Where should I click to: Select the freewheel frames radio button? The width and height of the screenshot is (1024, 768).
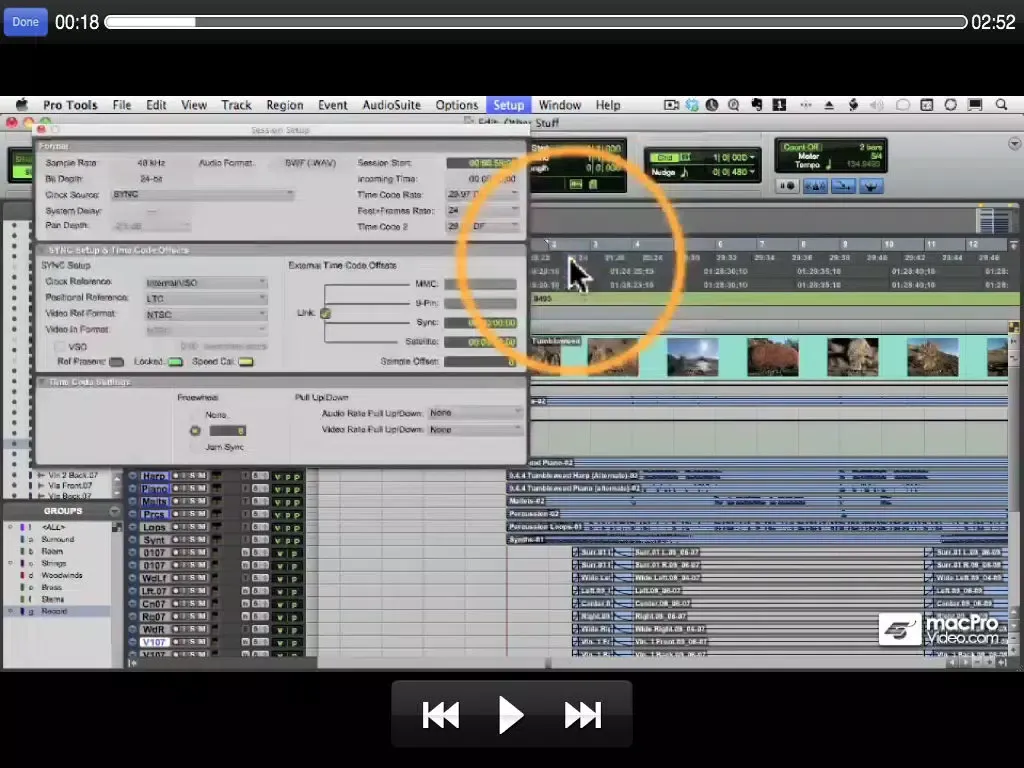pyautogui.click(x=195, y=430)
